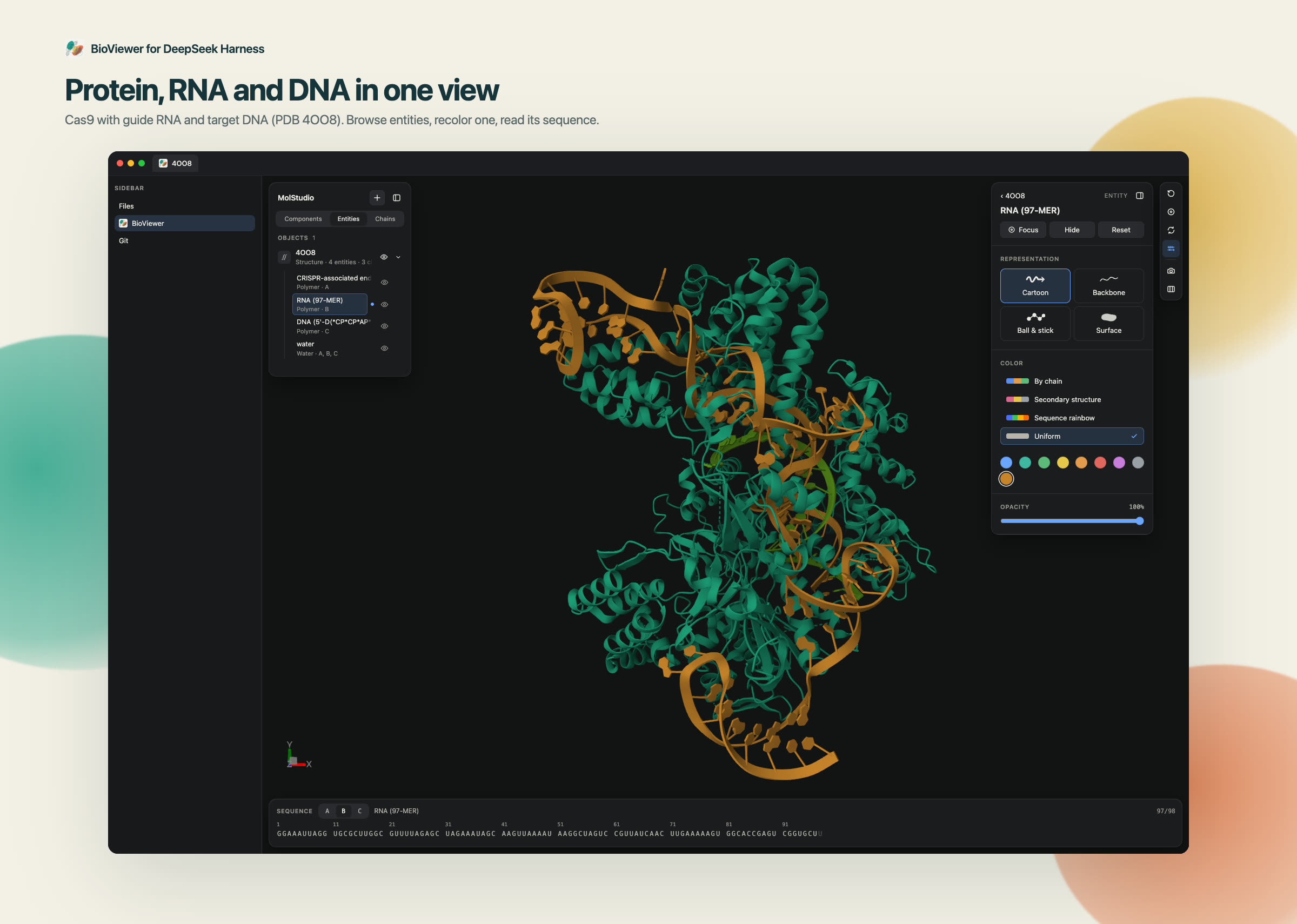Collapse MolStudio panel with the panel icon
Screen dimensions: 1297x924
click(397, 198)
